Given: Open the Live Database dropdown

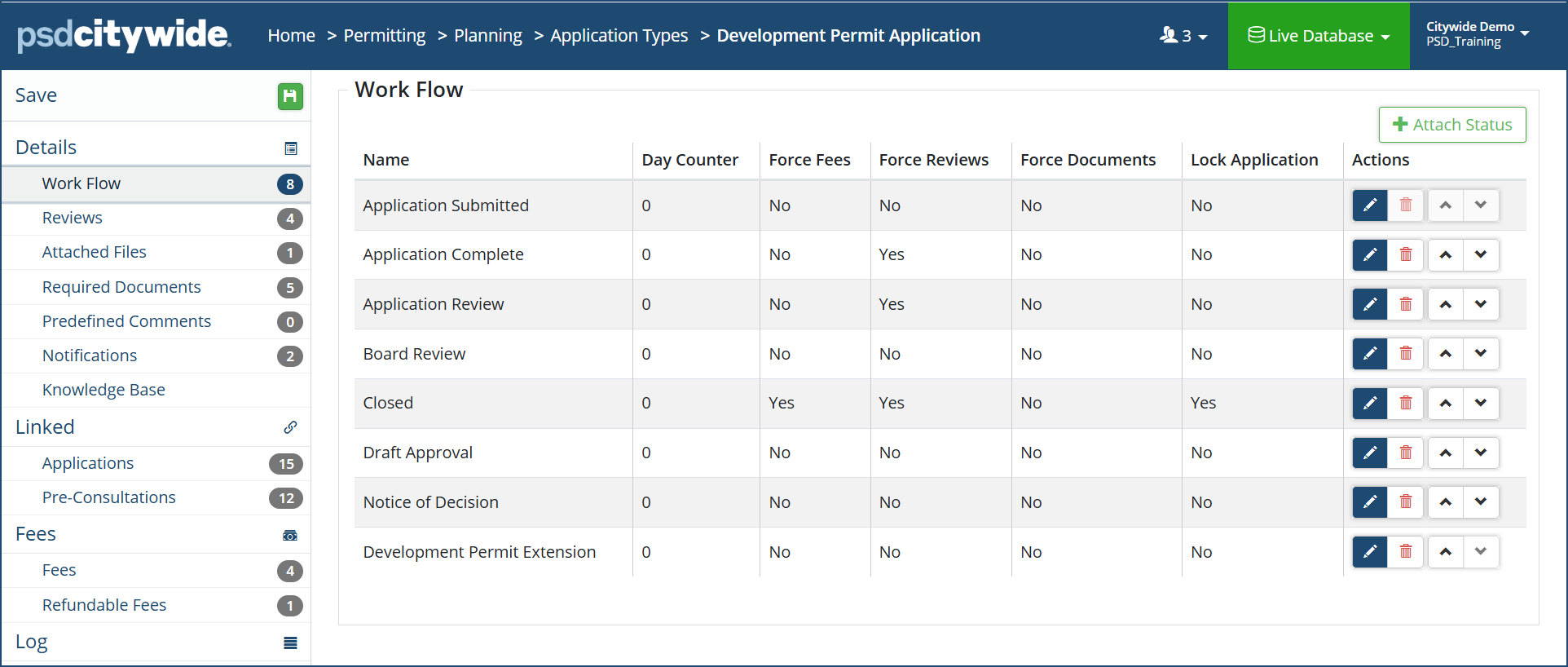Looking at the screenshot, I should coord(1318,36).
